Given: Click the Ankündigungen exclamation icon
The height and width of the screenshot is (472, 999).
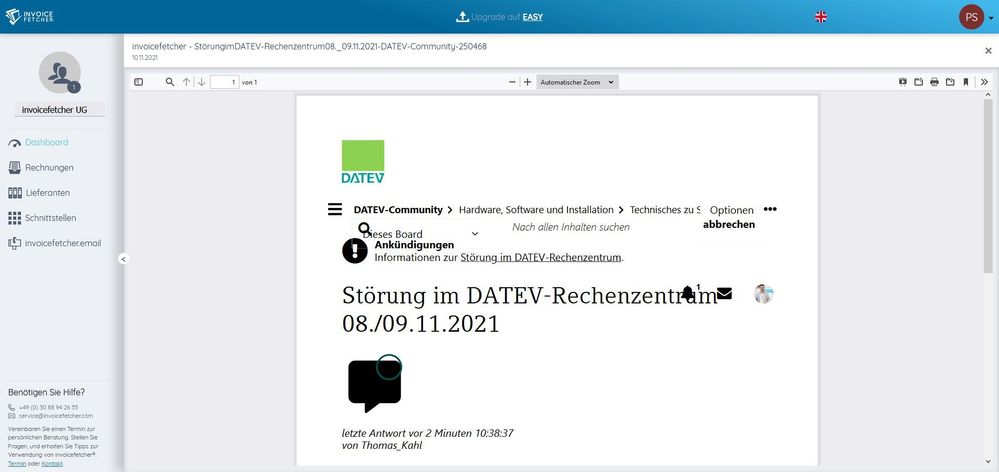Looking at the screenshot, I should pyautogui.click(x=355, y=250).
